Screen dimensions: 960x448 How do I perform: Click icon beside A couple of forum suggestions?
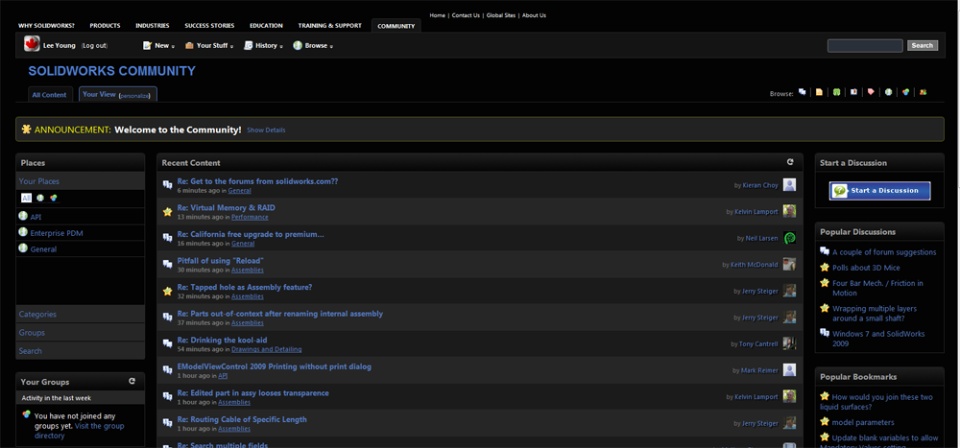coord(825,251)
